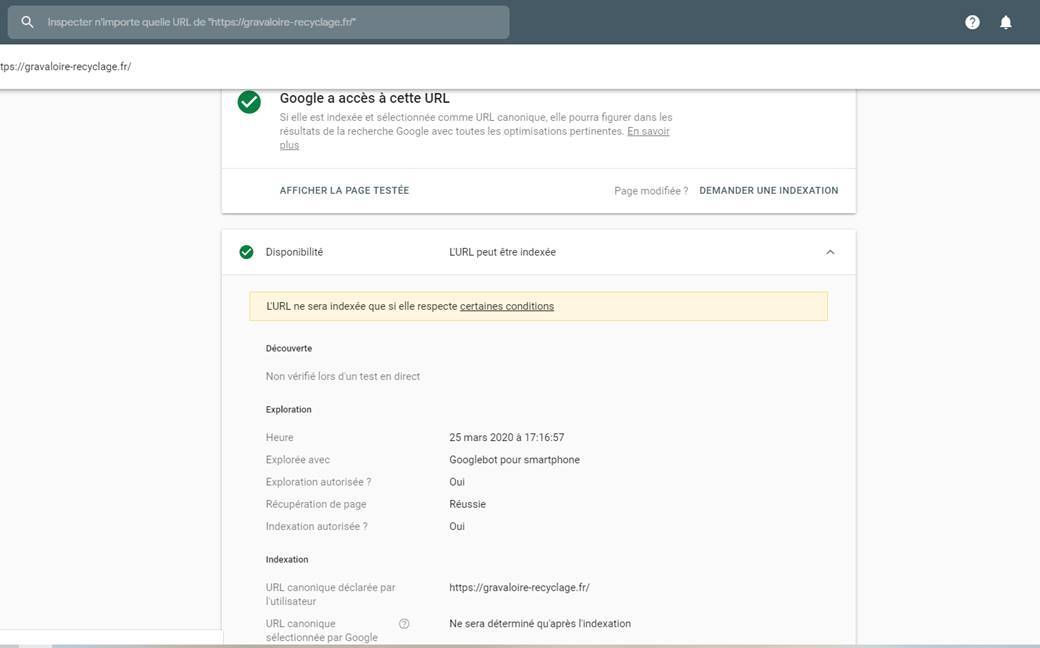Image resolution: width=1040 pixels, height=648 pixels.
Task: Click "DEMANDER UNE INDEXATION" button
Action: [x=768, y=190]
